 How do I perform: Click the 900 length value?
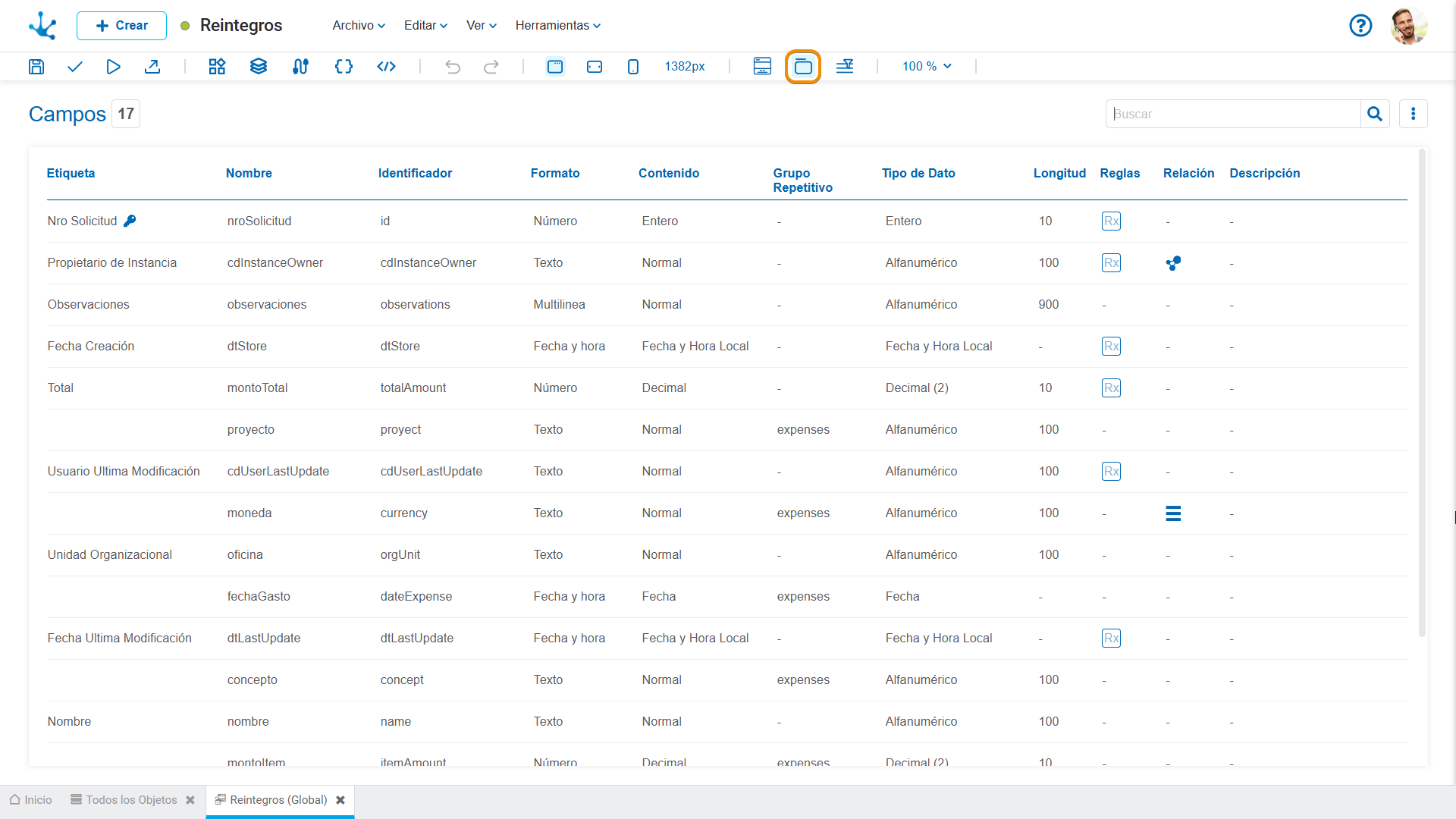pyautogui.click(x=1048, y=305)
